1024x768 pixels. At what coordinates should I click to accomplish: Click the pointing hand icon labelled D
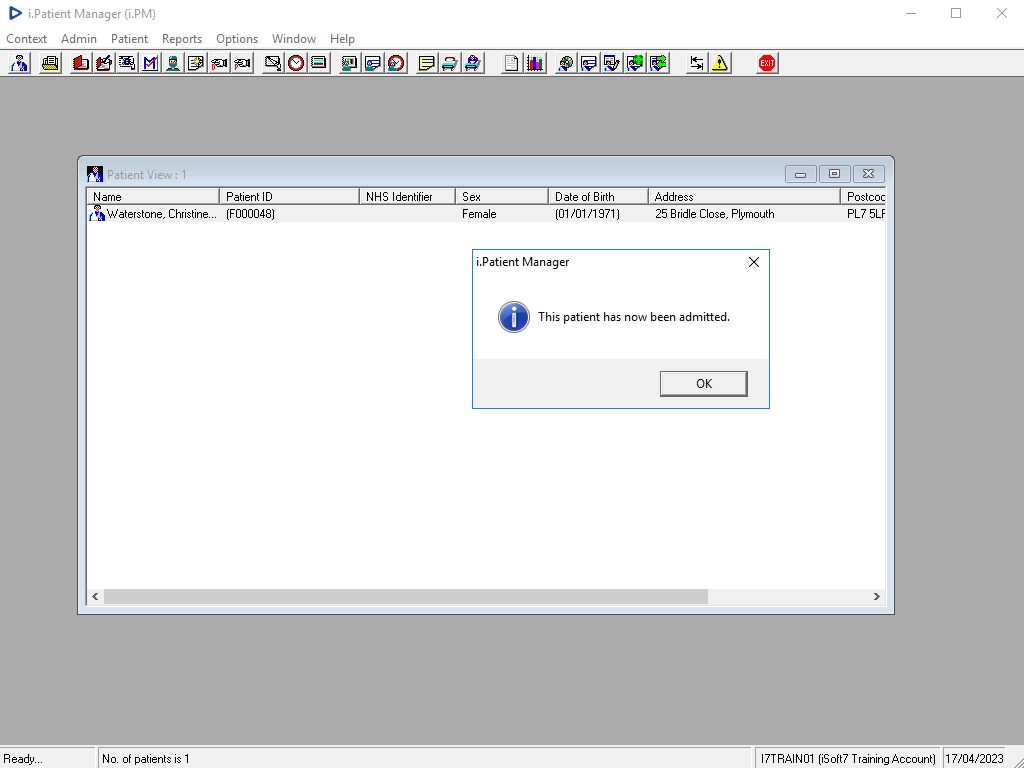(x=219, y=63)
